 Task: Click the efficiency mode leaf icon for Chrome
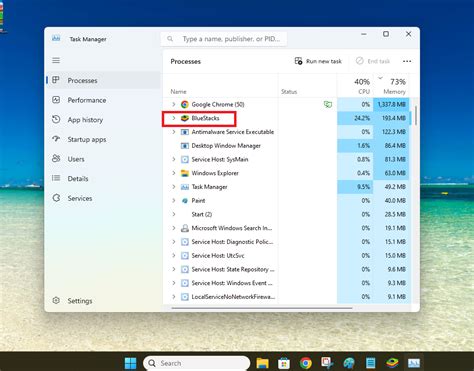(328, 105)
